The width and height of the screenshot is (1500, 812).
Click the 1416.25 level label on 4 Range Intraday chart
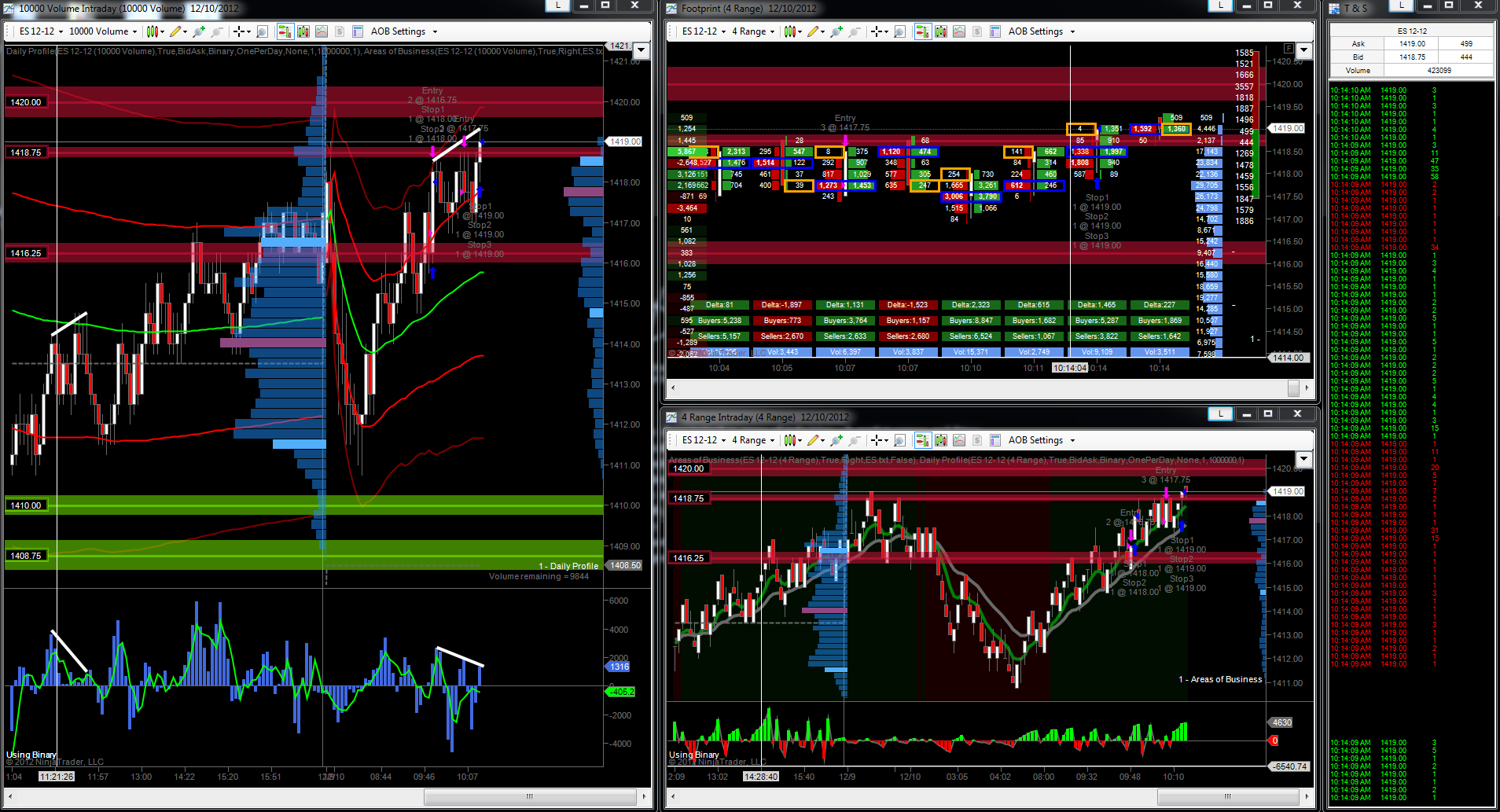[689, 558]
